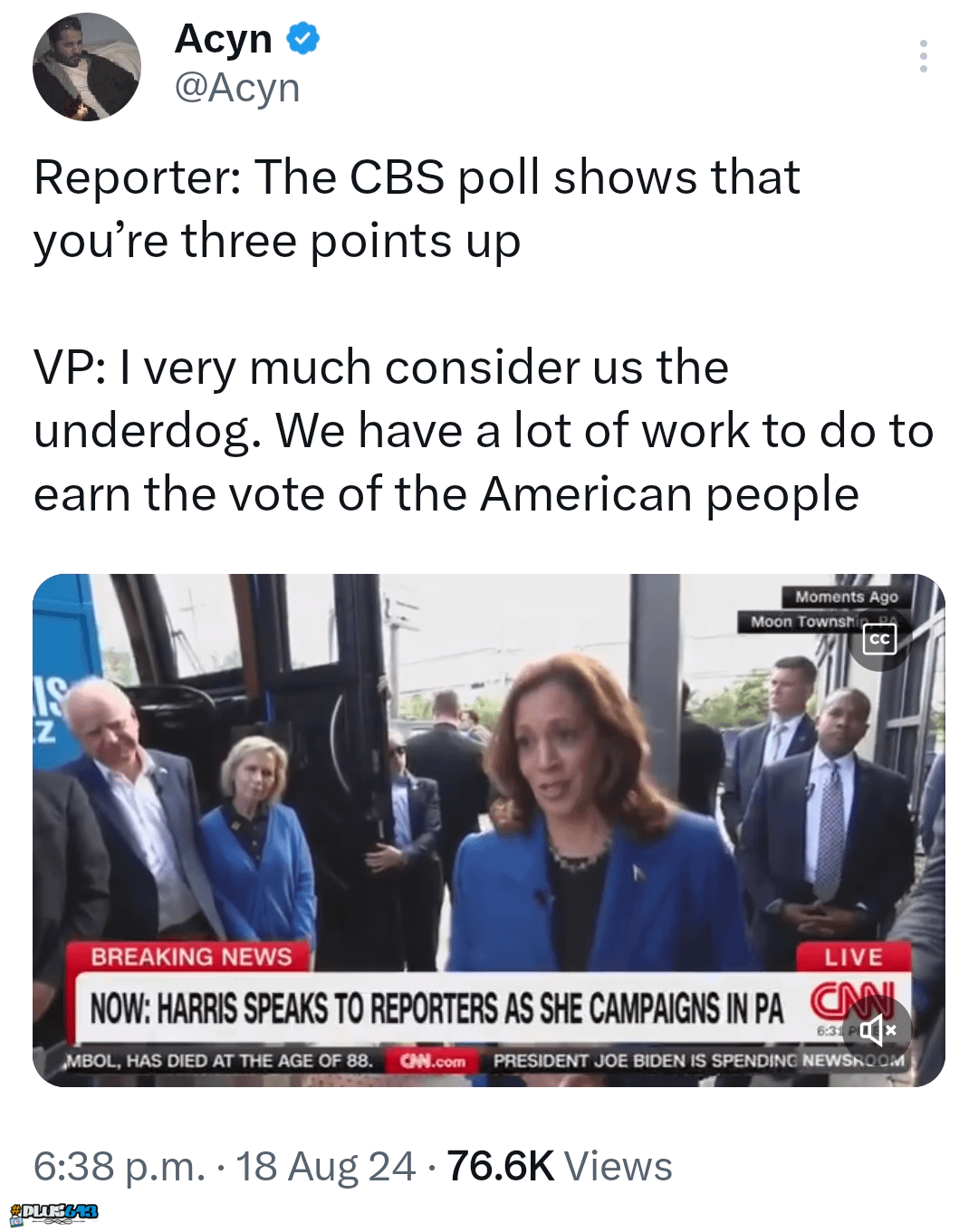
Task: Open the tweet's three-dot more options menu
Action: [x=923, y=56]
